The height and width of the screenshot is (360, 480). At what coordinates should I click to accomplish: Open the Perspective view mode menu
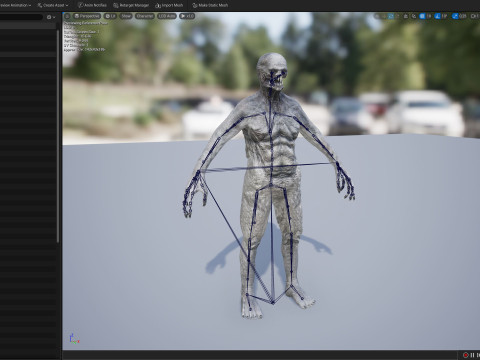click(87, 16)
